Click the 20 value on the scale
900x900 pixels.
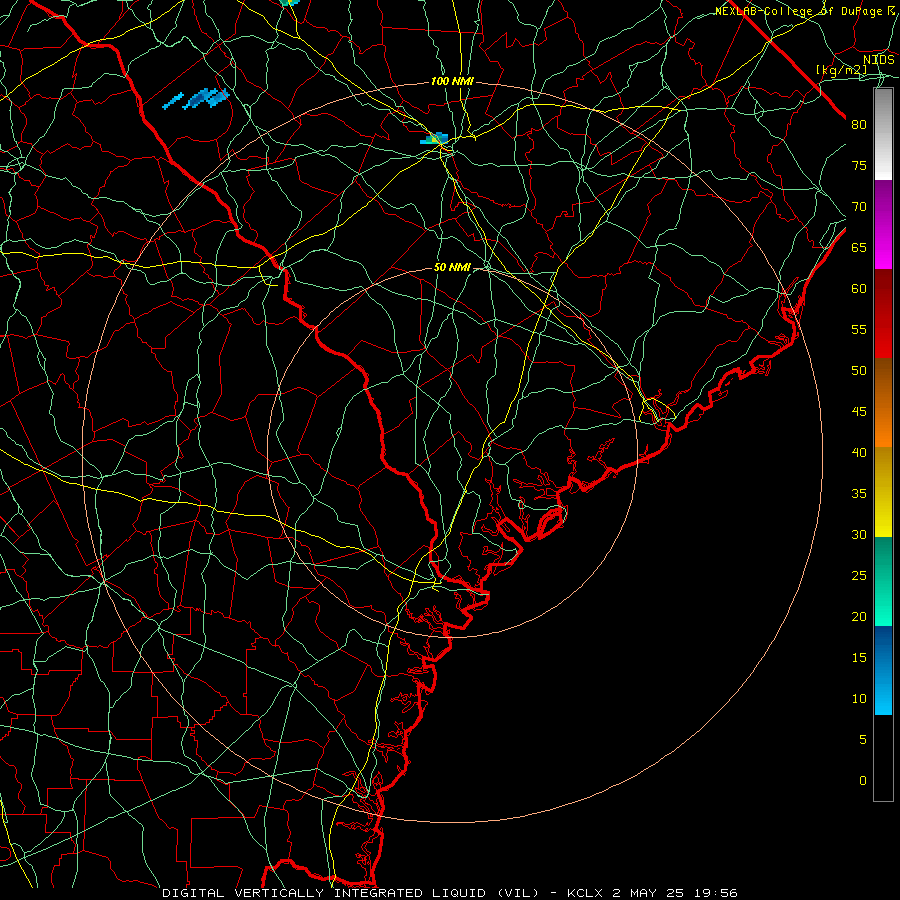coord(859,616)
